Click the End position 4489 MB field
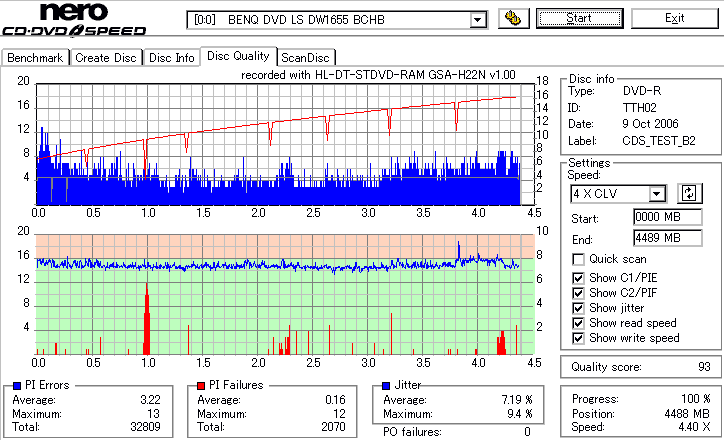 [x=668, y=238]
